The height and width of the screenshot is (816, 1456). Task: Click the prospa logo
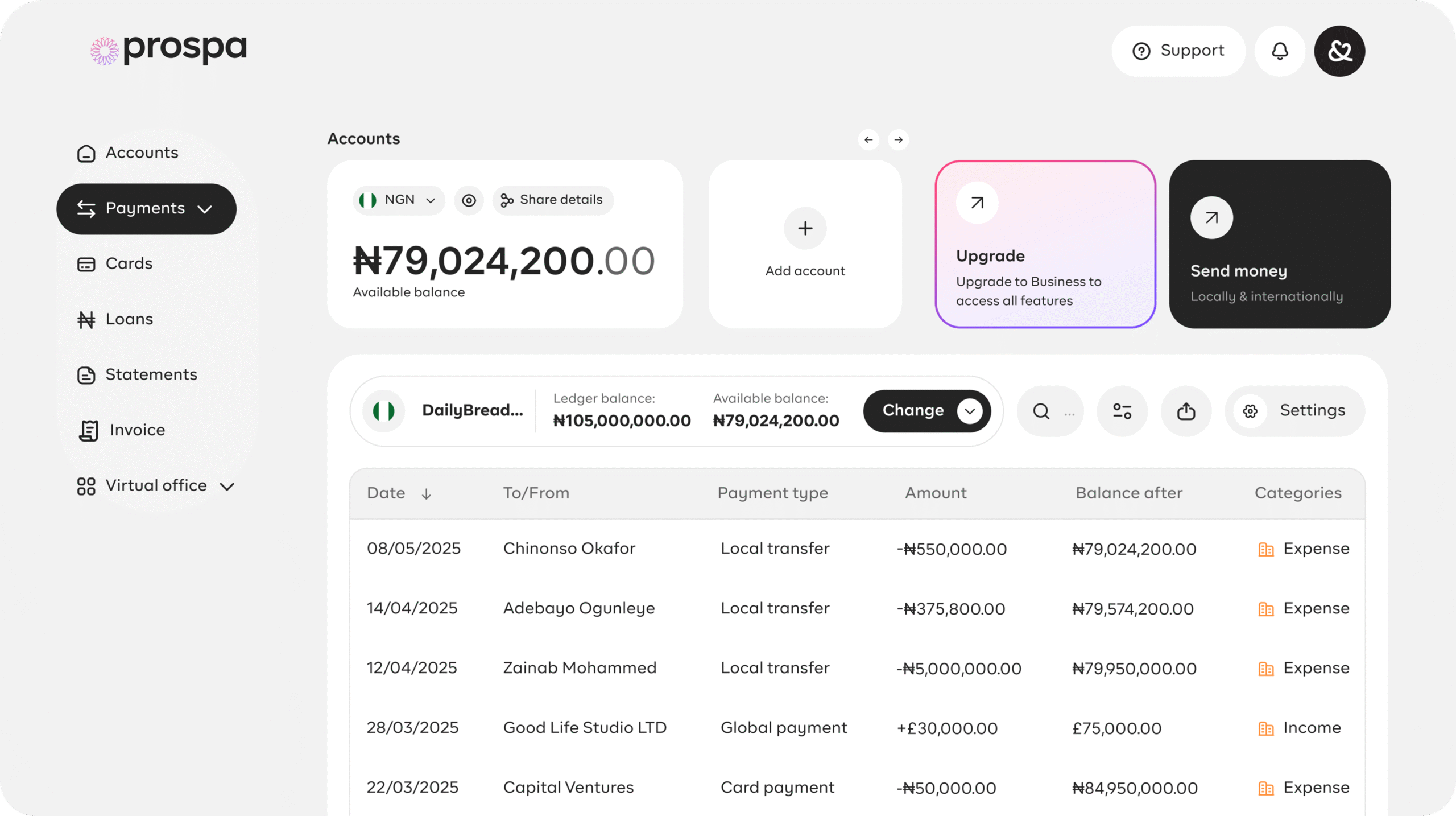click(x=168, y=50)
